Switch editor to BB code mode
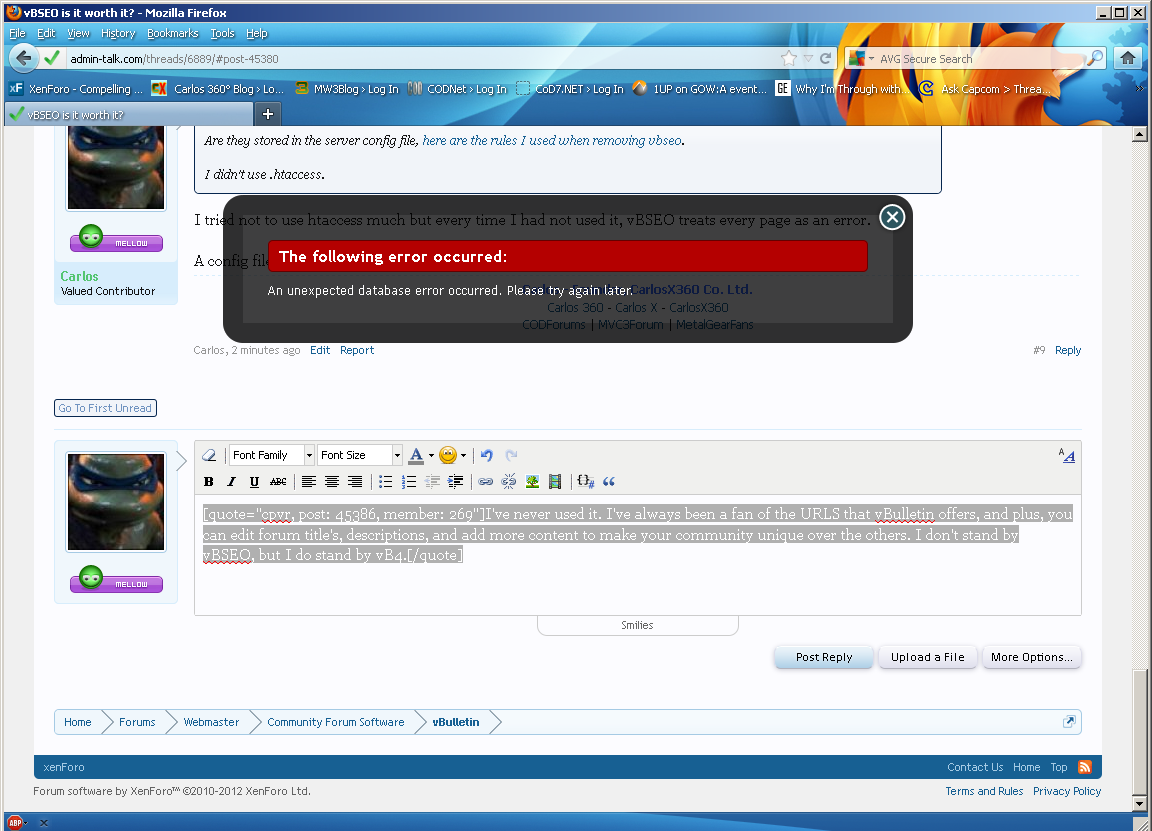 [1067, 456]
